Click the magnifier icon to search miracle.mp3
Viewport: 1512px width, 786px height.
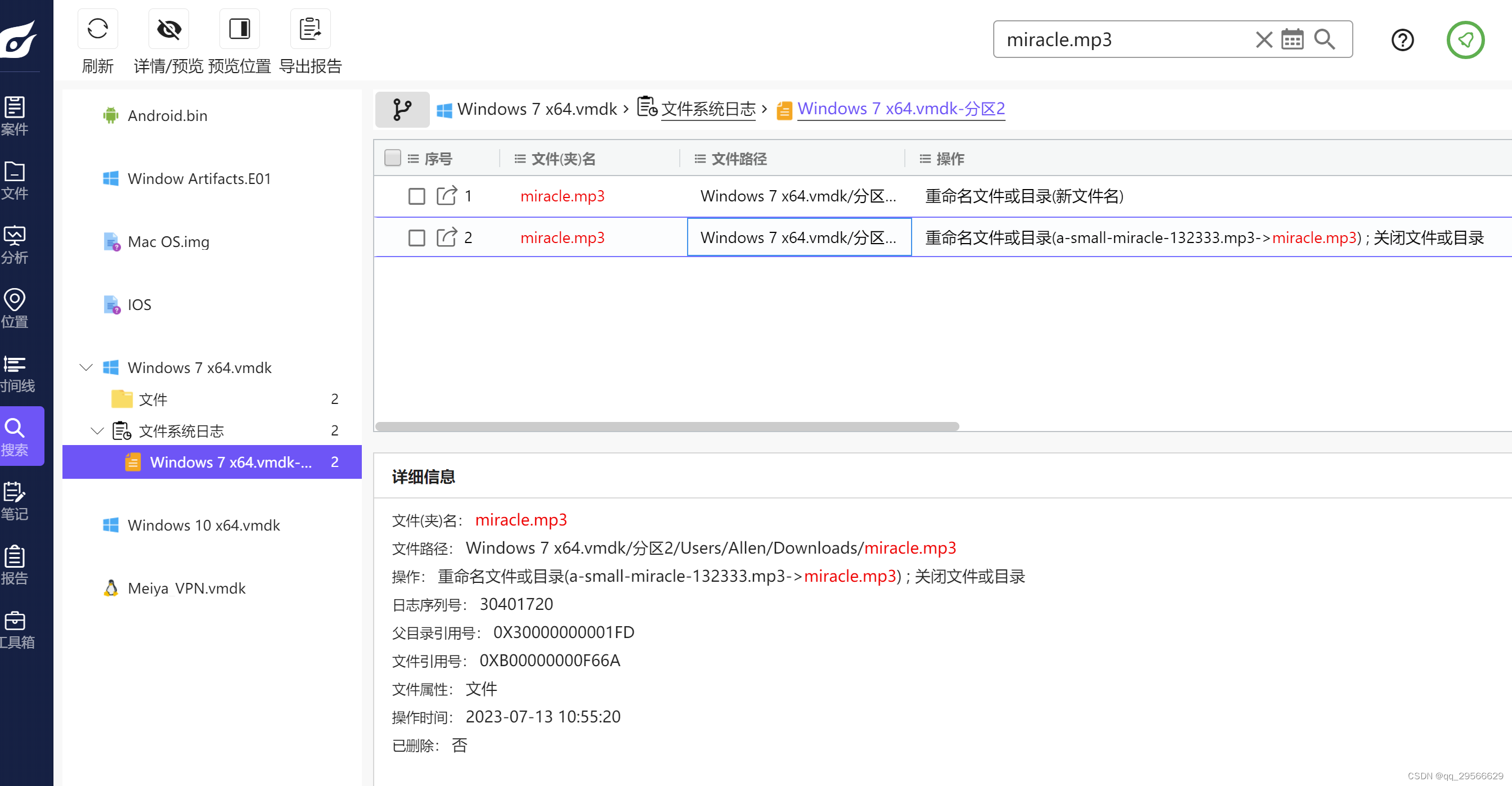click(x=1324, y=40)
